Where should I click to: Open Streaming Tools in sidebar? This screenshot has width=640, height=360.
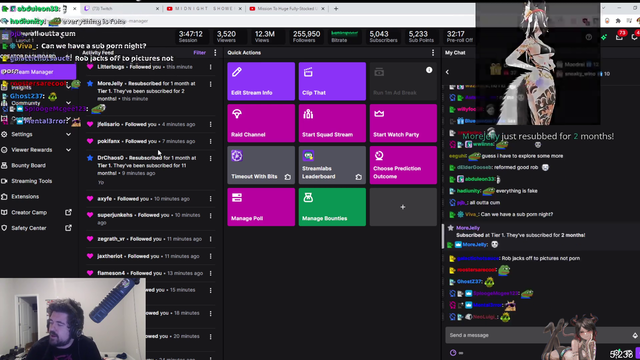(x=31, y=181)
